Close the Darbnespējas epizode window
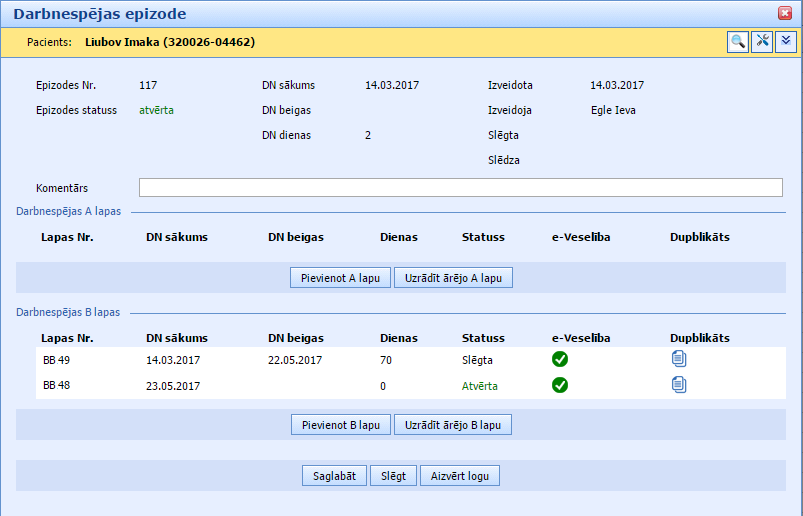This screenshot has height=516, width=803. point(785,13)
